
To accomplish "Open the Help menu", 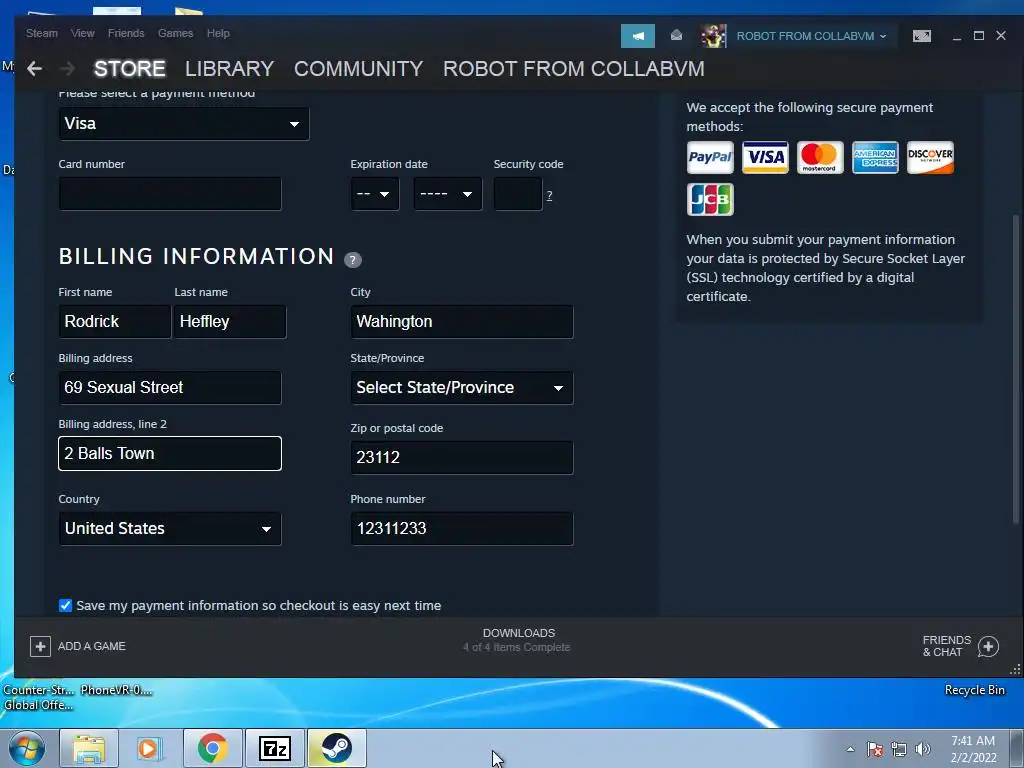I will pos(218,33).
